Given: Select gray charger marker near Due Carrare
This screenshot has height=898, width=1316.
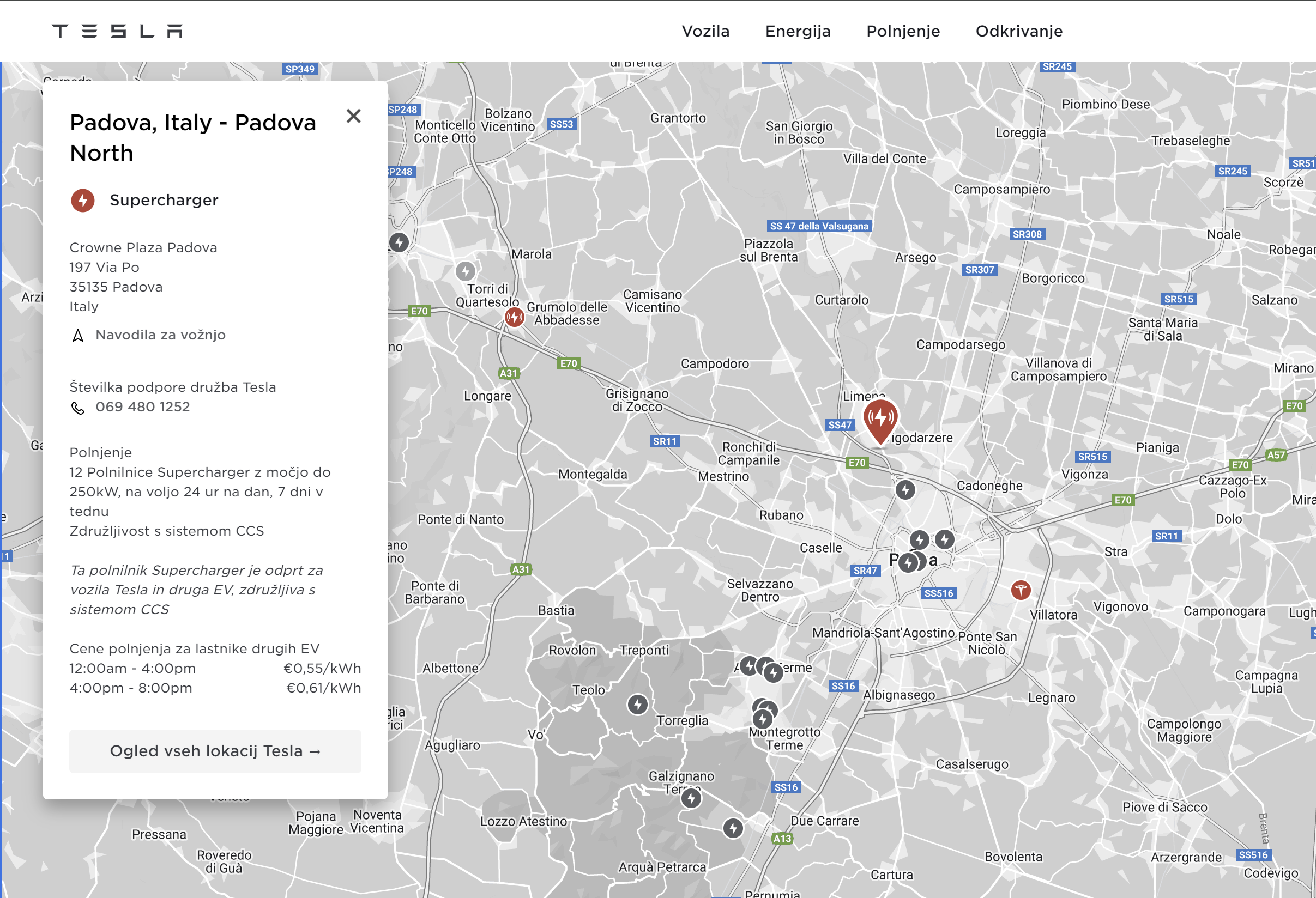Looking at the screenshot, I should (733, 828).
